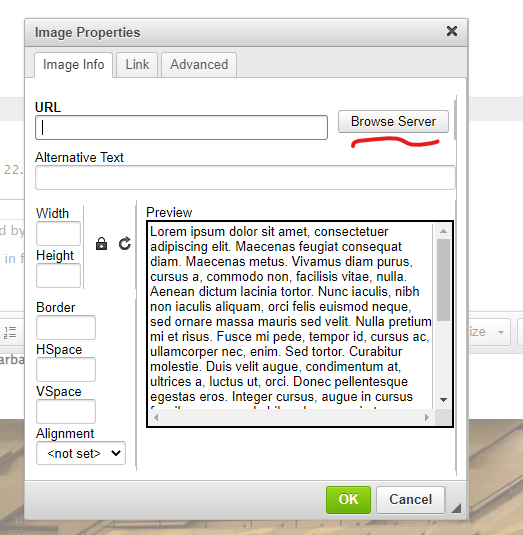Click the reset size circular arrow icon
The image size is (523, 535).
pos(125,244)
